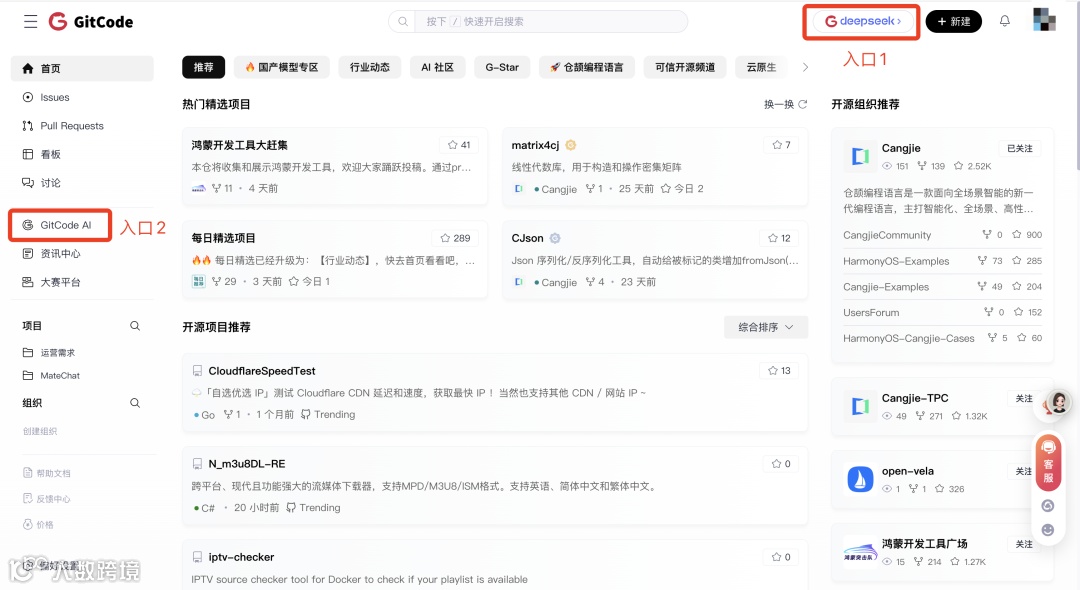Star the CloudflareSpeedTest project
Image resolution: width=1080 pixels, height=590 pixels.
click(x=779, y=370)
